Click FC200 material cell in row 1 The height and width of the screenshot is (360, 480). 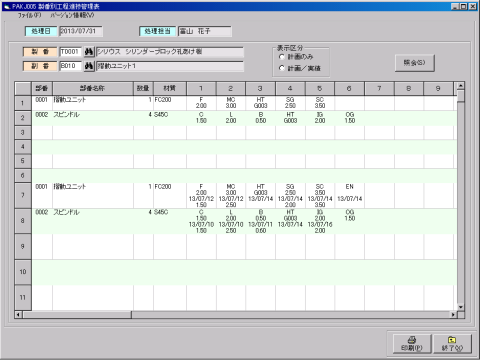[170, 103]
